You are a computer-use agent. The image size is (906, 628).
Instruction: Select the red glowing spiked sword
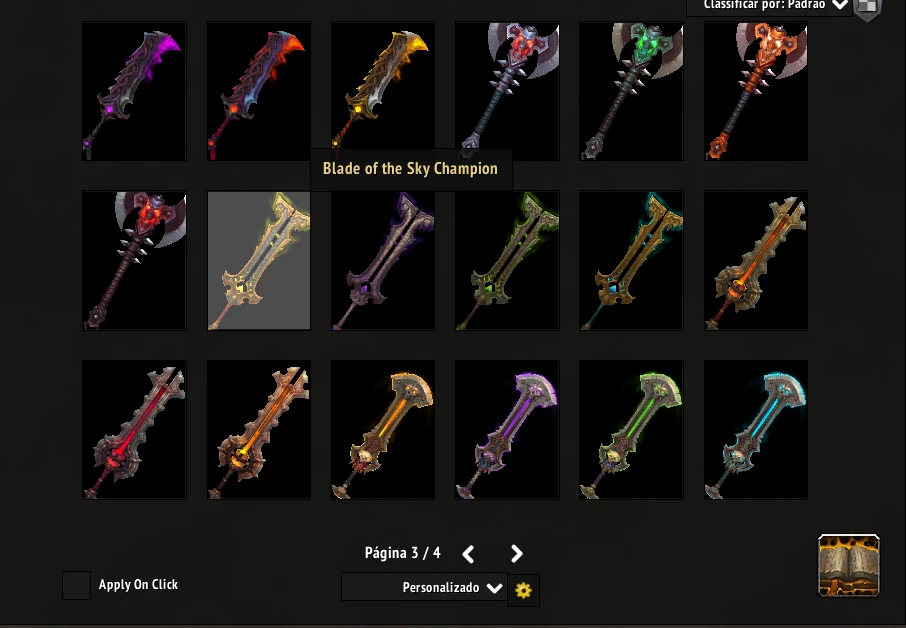pyautogui.click(x=134, y=430)
